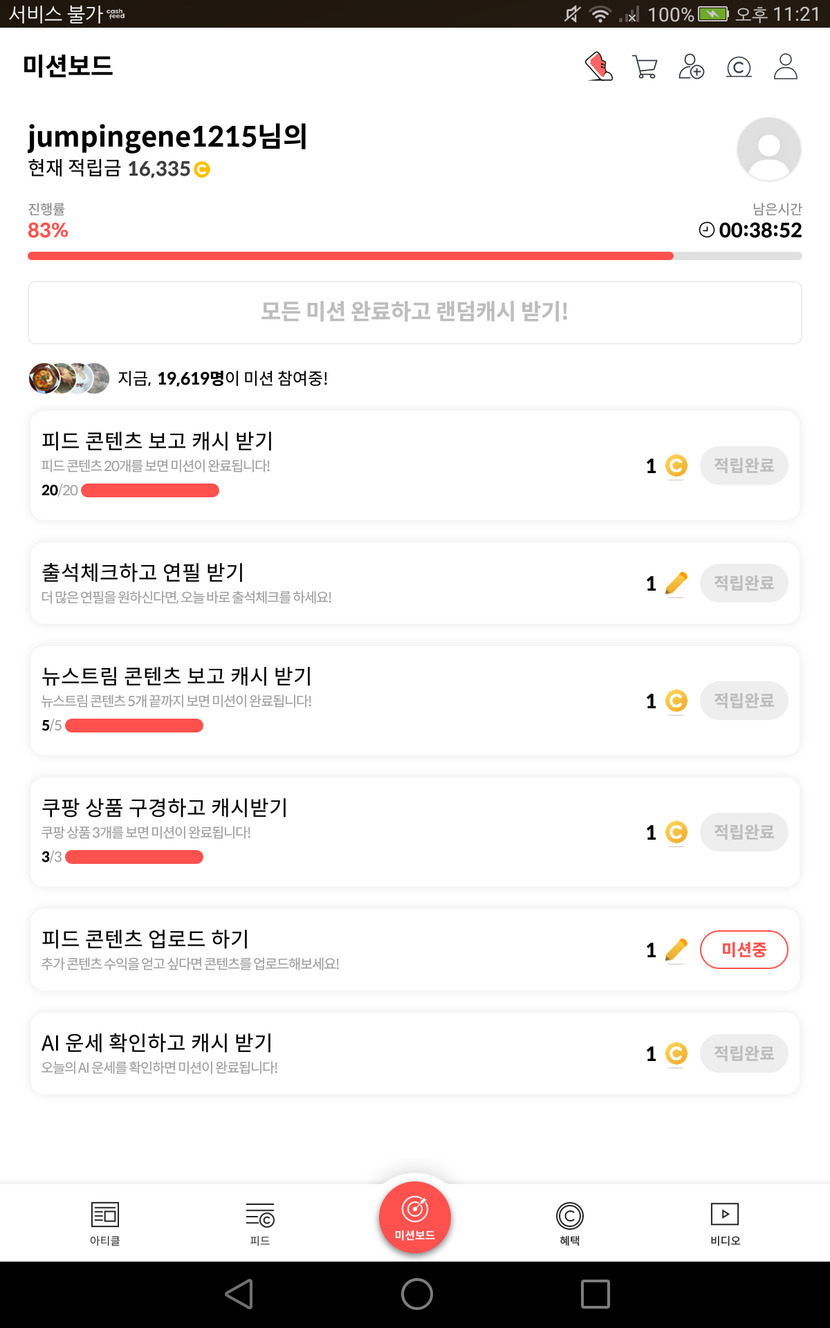Tap 적립완료 for AI 운세 mission
830x1328 pixels.
tap(744, 1053)
